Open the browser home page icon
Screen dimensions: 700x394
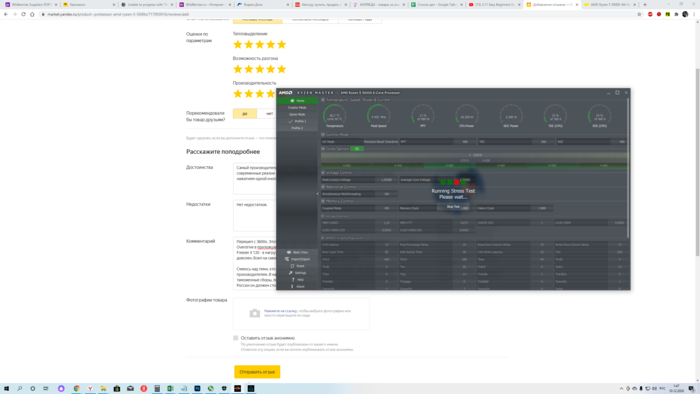coord(32,14)
